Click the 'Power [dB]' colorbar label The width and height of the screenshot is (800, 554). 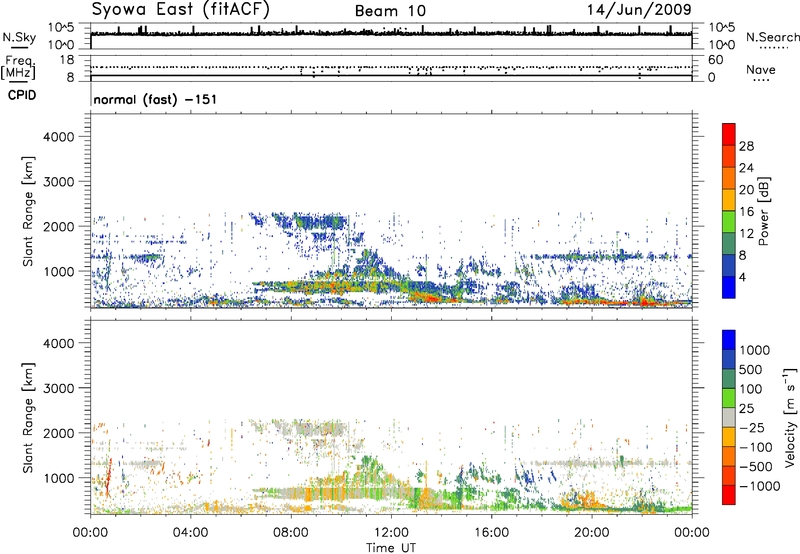pos(763,211)
